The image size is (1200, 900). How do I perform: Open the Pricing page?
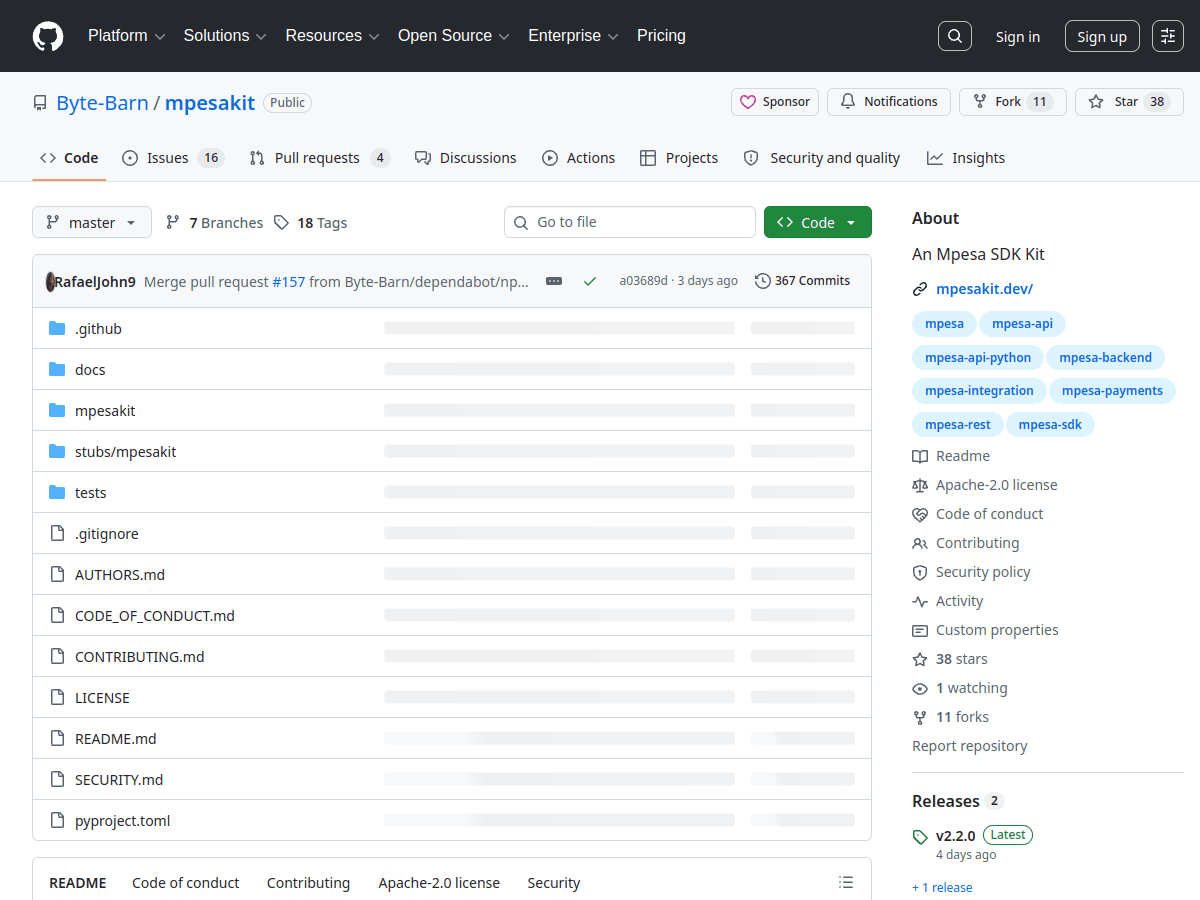point(661,36)
